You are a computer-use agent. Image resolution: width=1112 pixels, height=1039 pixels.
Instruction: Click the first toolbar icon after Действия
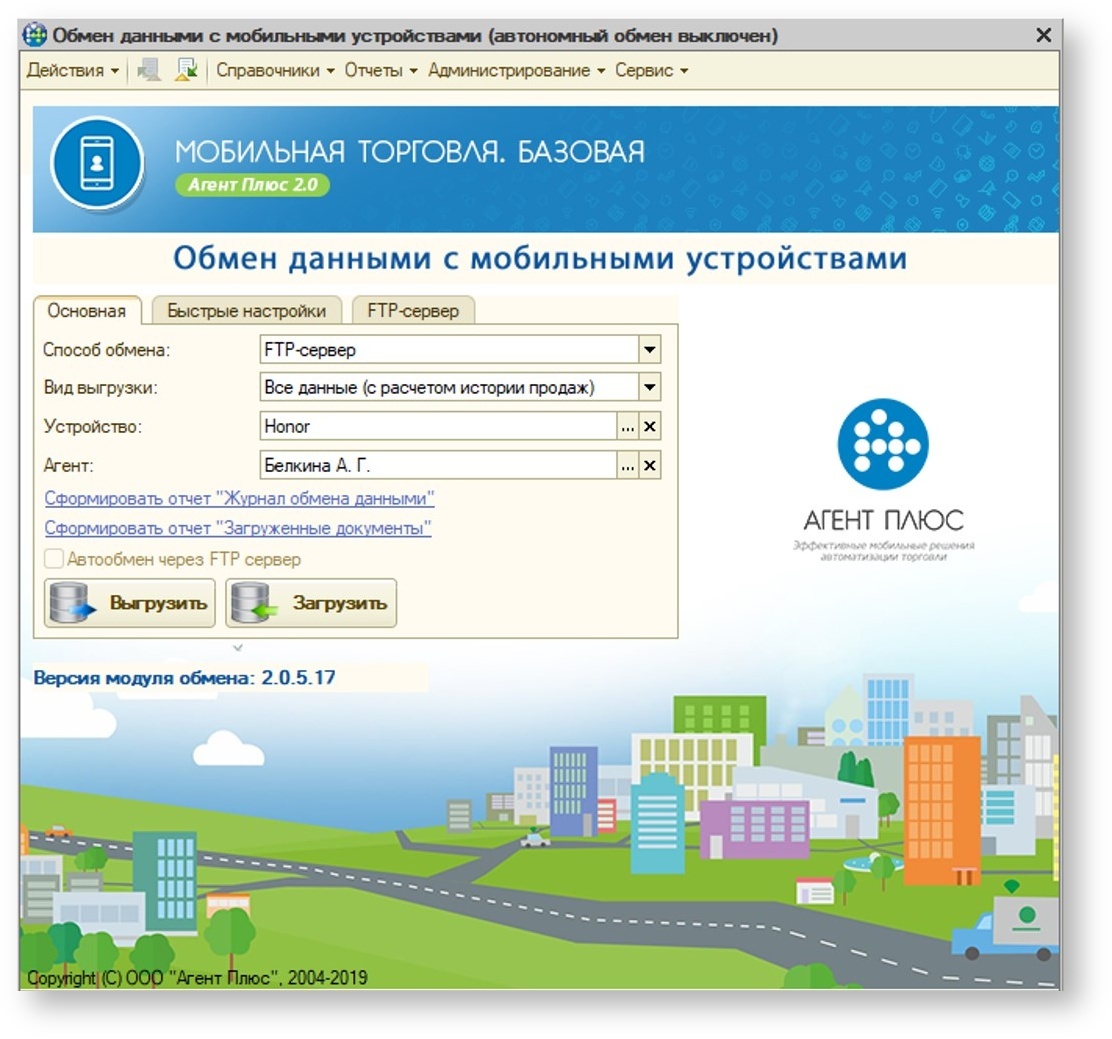click(x=149, y=70)
